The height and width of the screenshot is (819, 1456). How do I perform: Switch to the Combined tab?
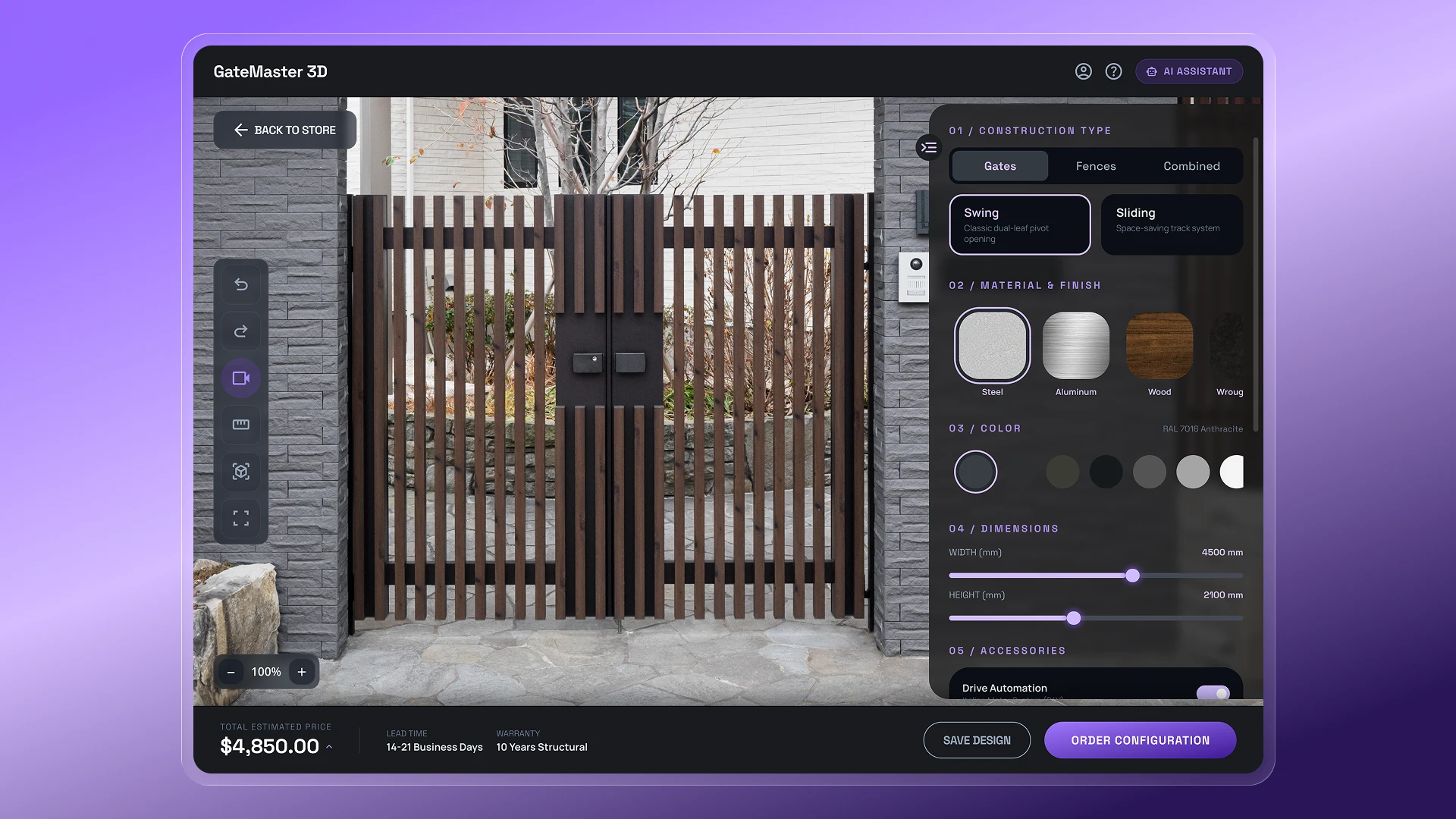coord(1191,166)
